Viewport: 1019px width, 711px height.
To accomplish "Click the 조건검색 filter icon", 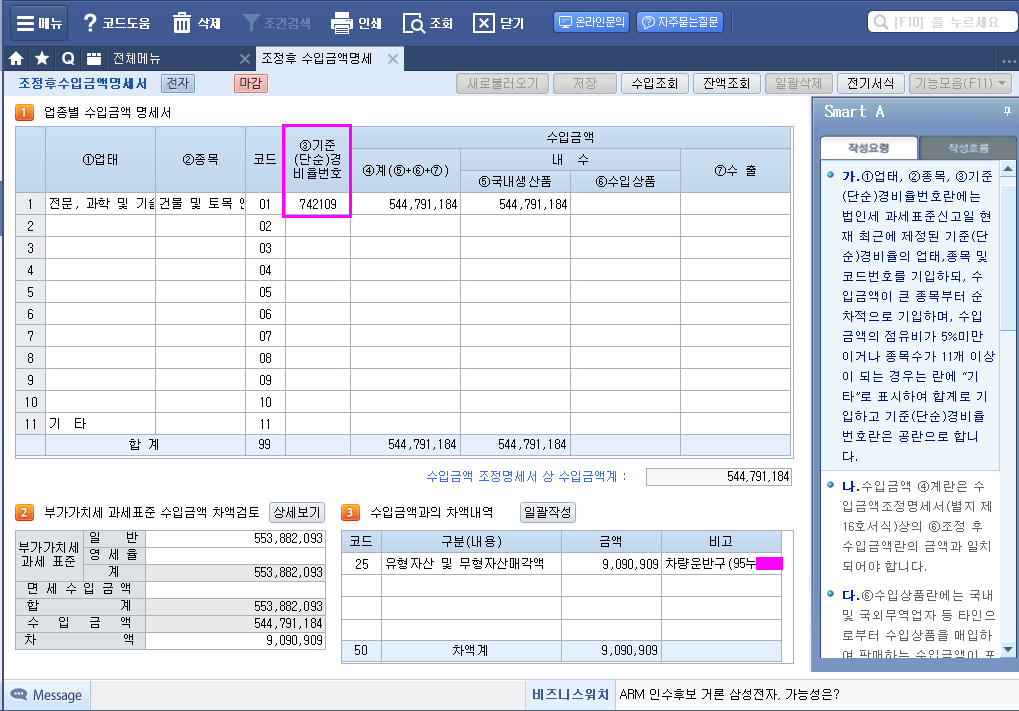I will 276,23.
